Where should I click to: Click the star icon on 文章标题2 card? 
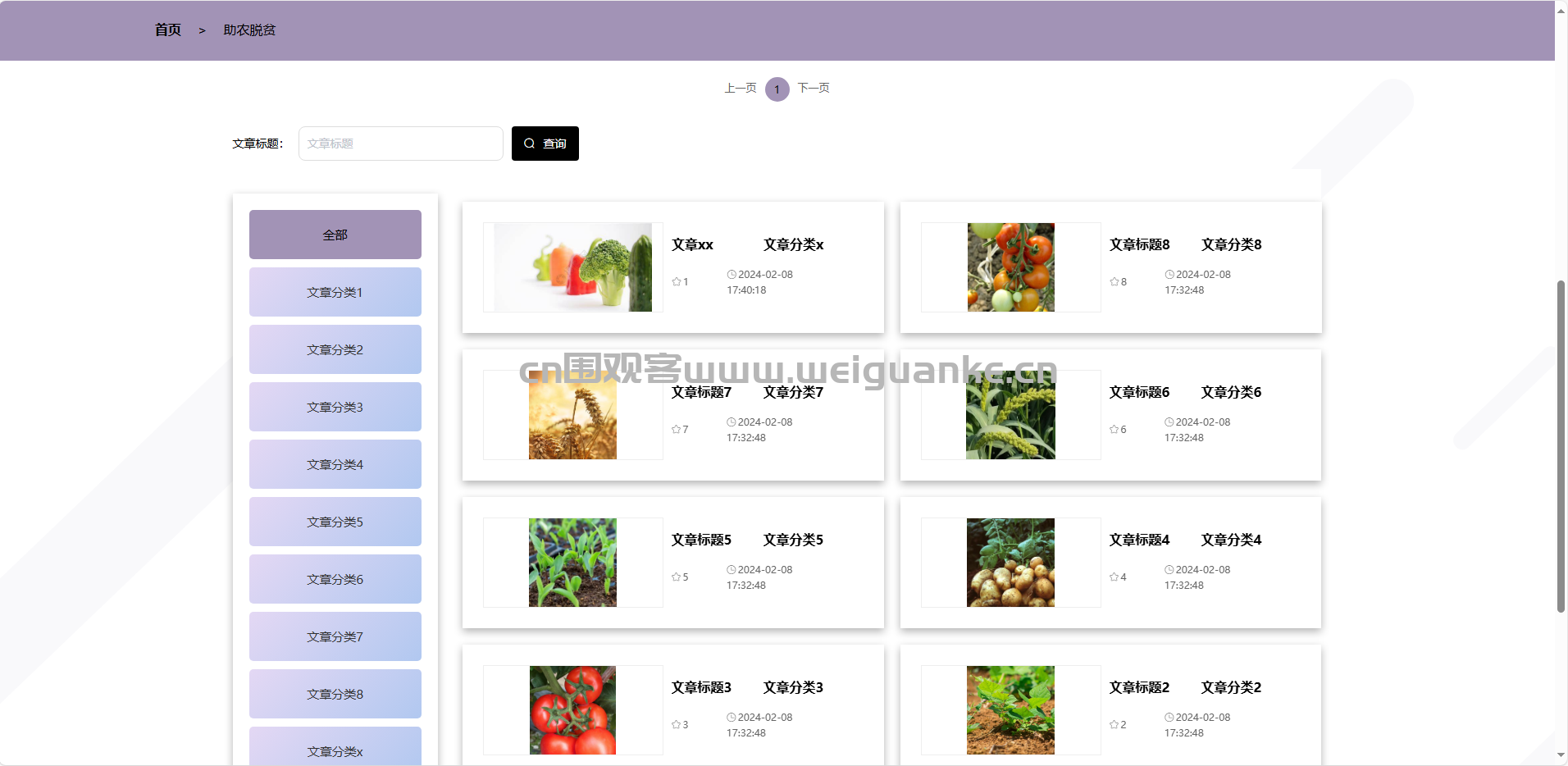coord(1114,724)
